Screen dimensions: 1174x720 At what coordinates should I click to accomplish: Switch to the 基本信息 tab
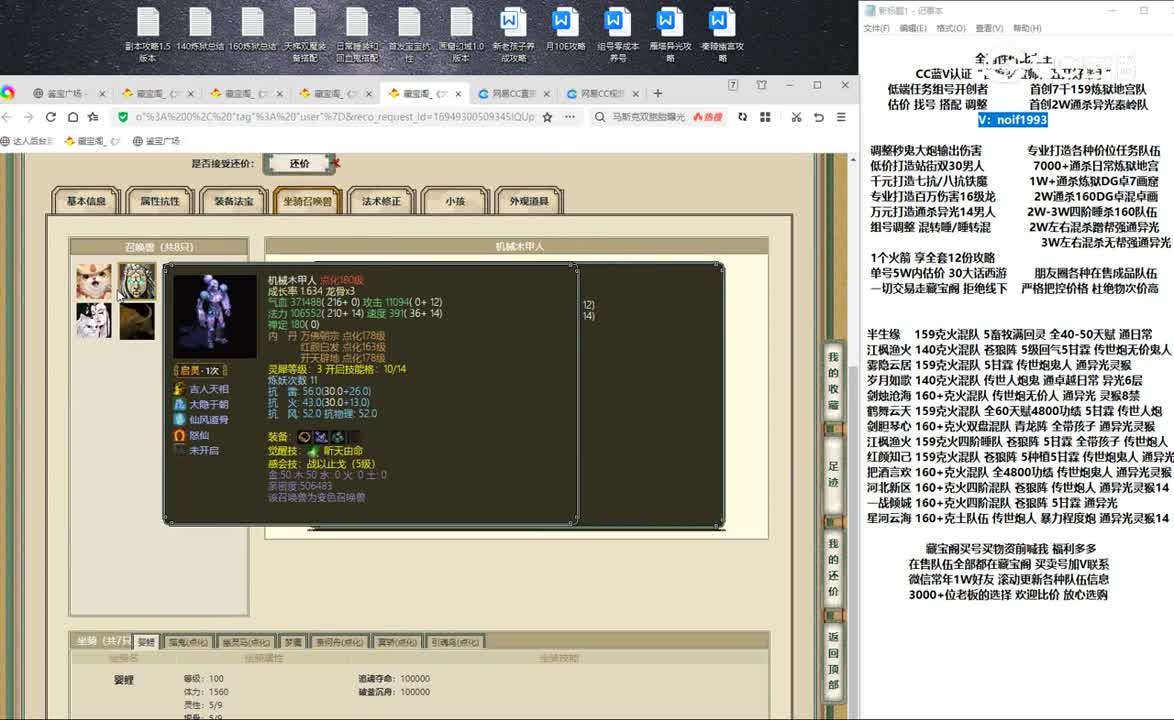click(86, 201)
